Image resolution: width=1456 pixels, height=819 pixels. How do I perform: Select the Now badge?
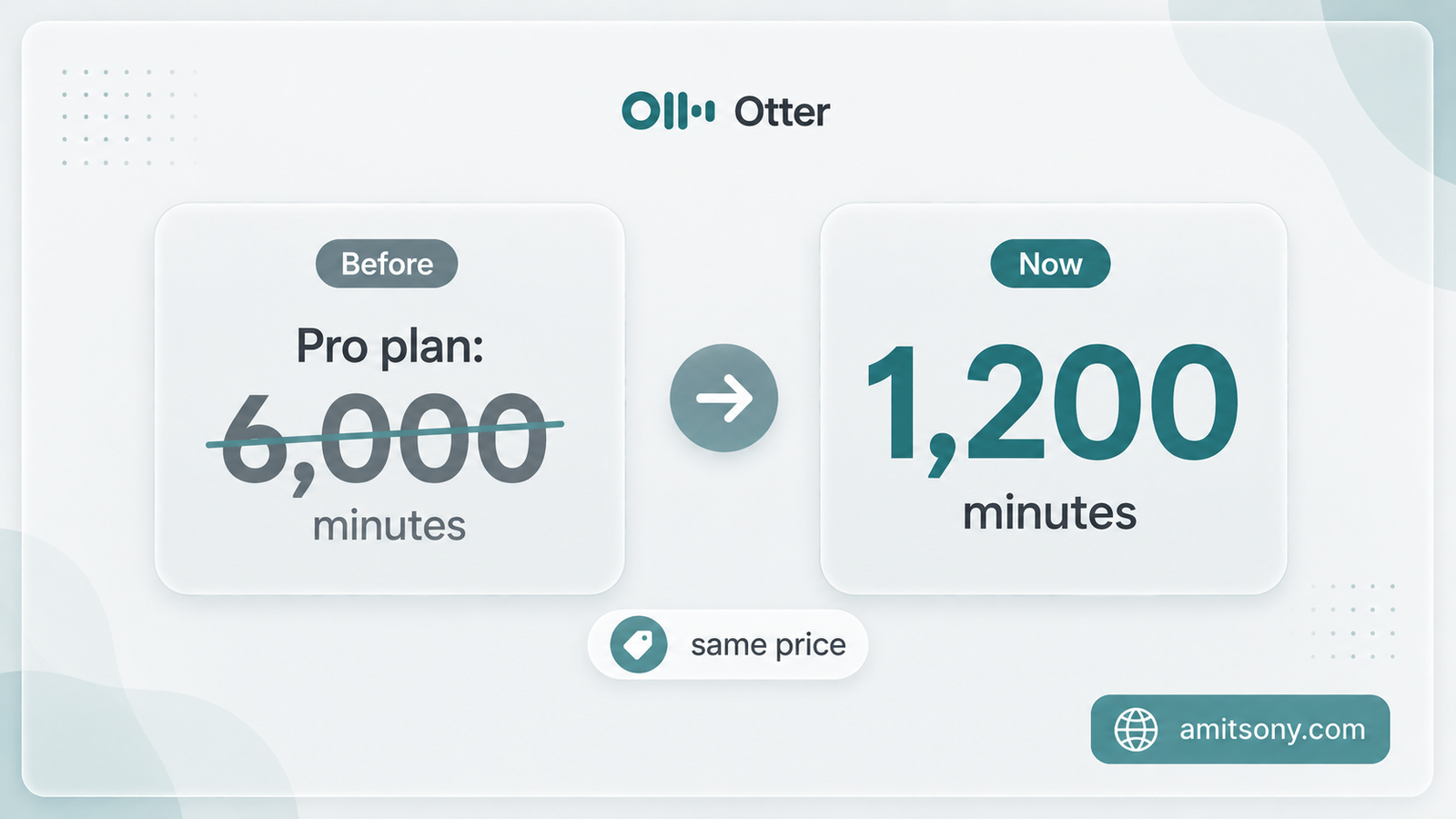tap(1050, 264)
